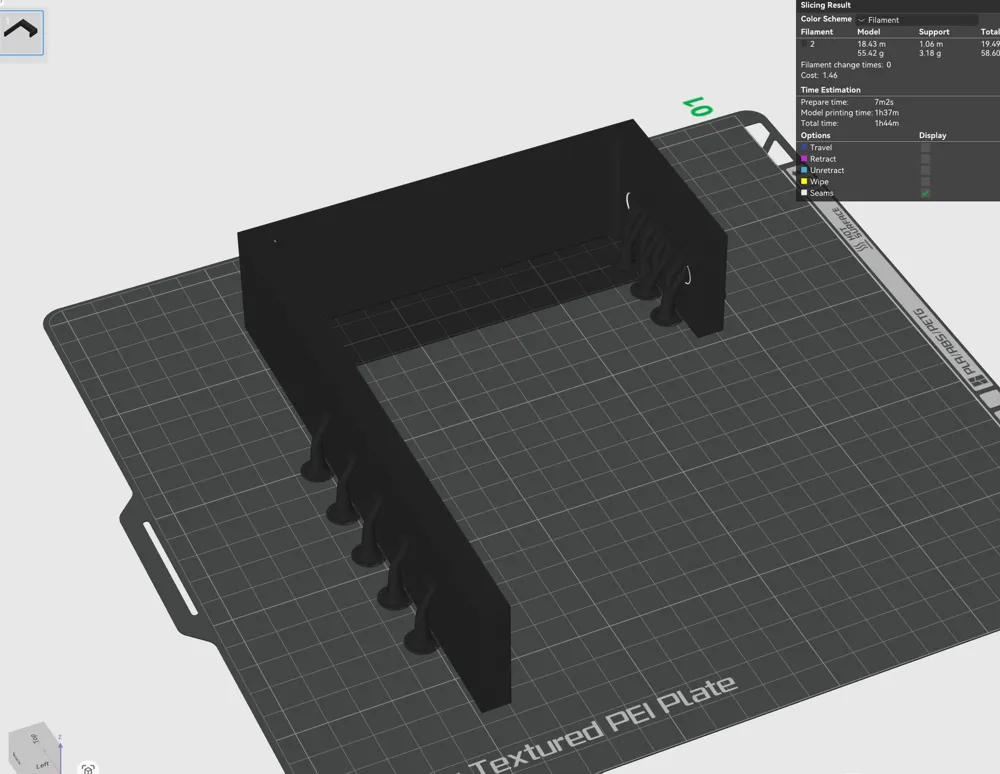The image size is (1000, 774).
Task: Click the magenta Retract color swatch
Action: tap(804, 159)
